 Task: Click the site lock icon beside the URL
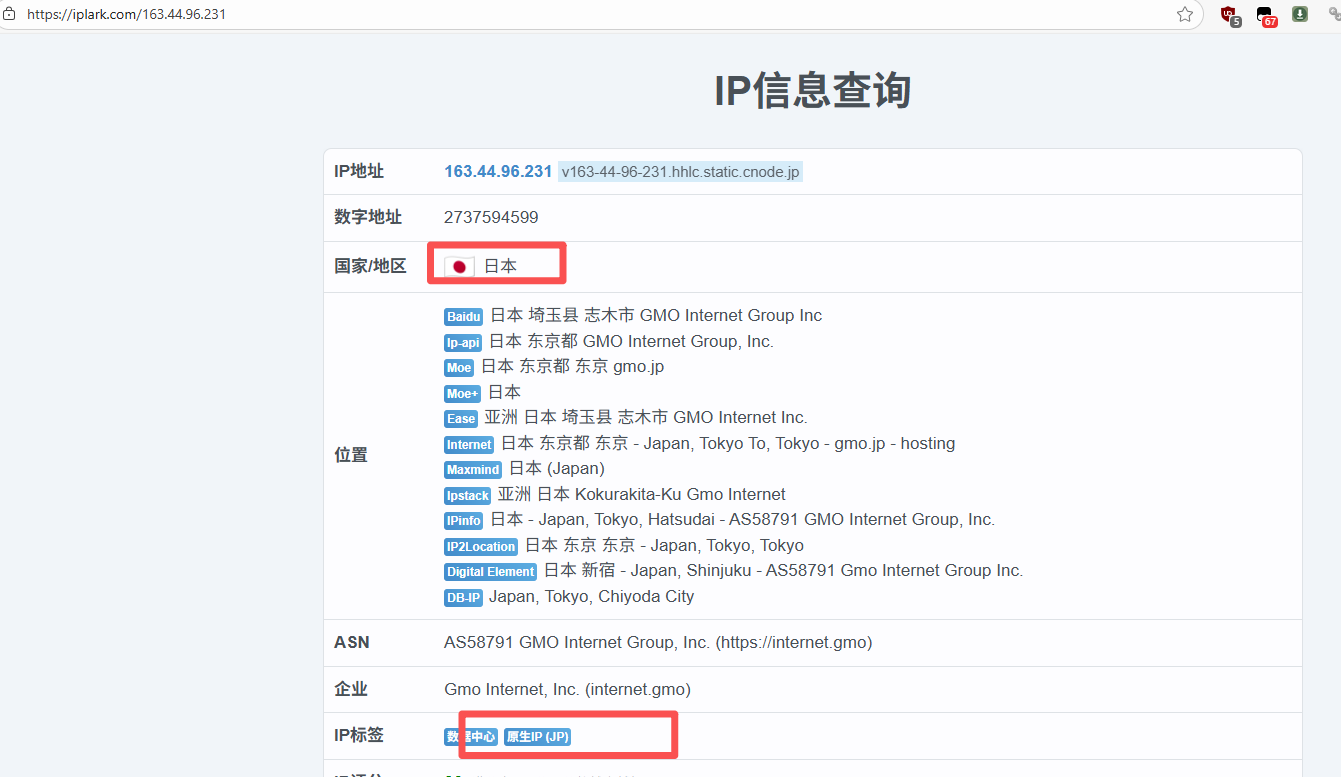coord(9,14)
